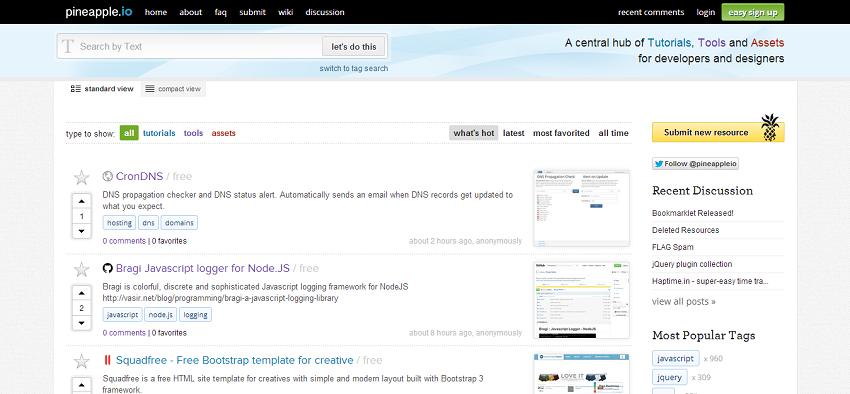Star the Bragi Javascript logger resource

(x=81, y=269)
